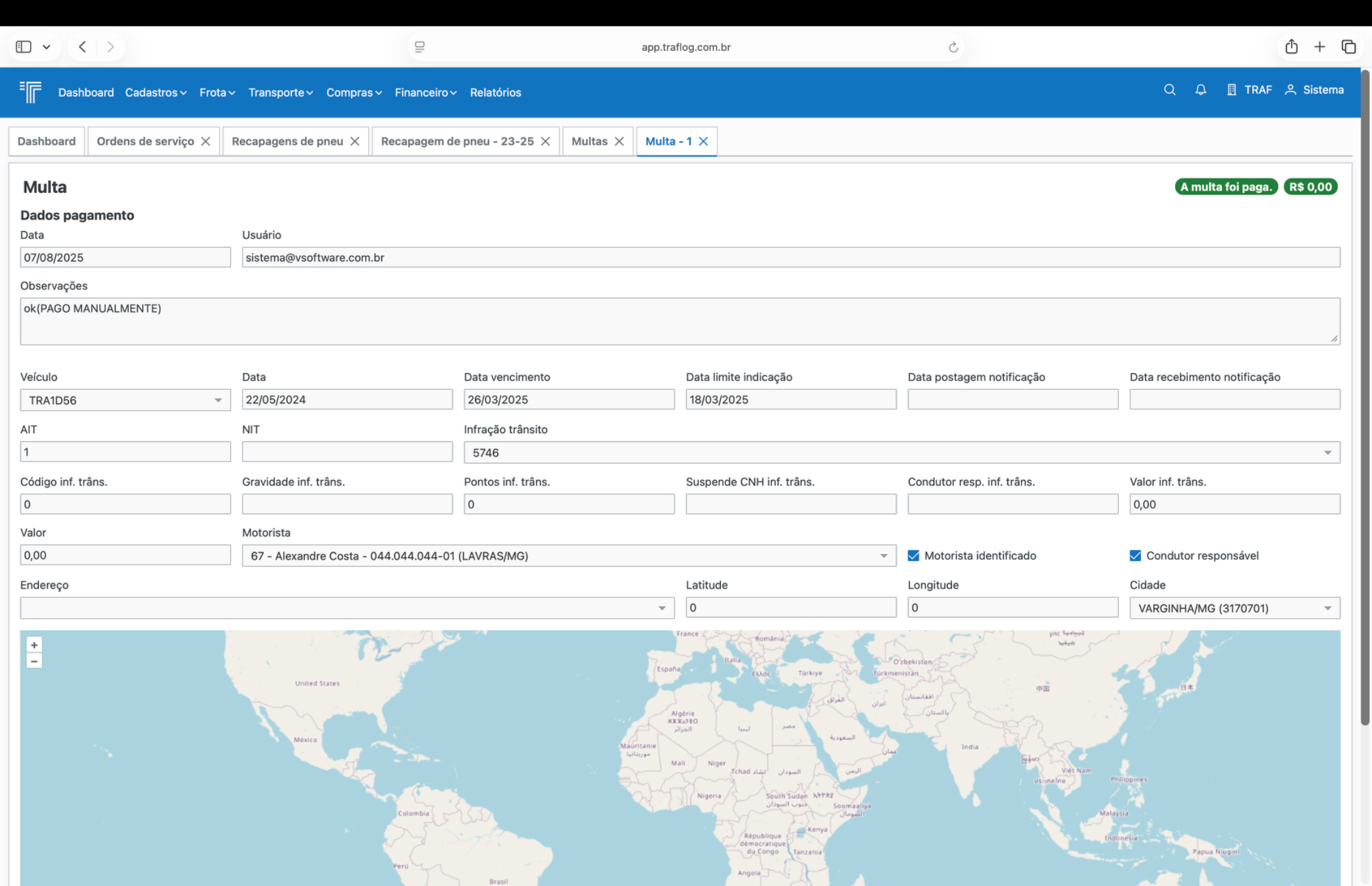
Task: Click the Data vencimento input field
Action: click(x=568, y=400)
